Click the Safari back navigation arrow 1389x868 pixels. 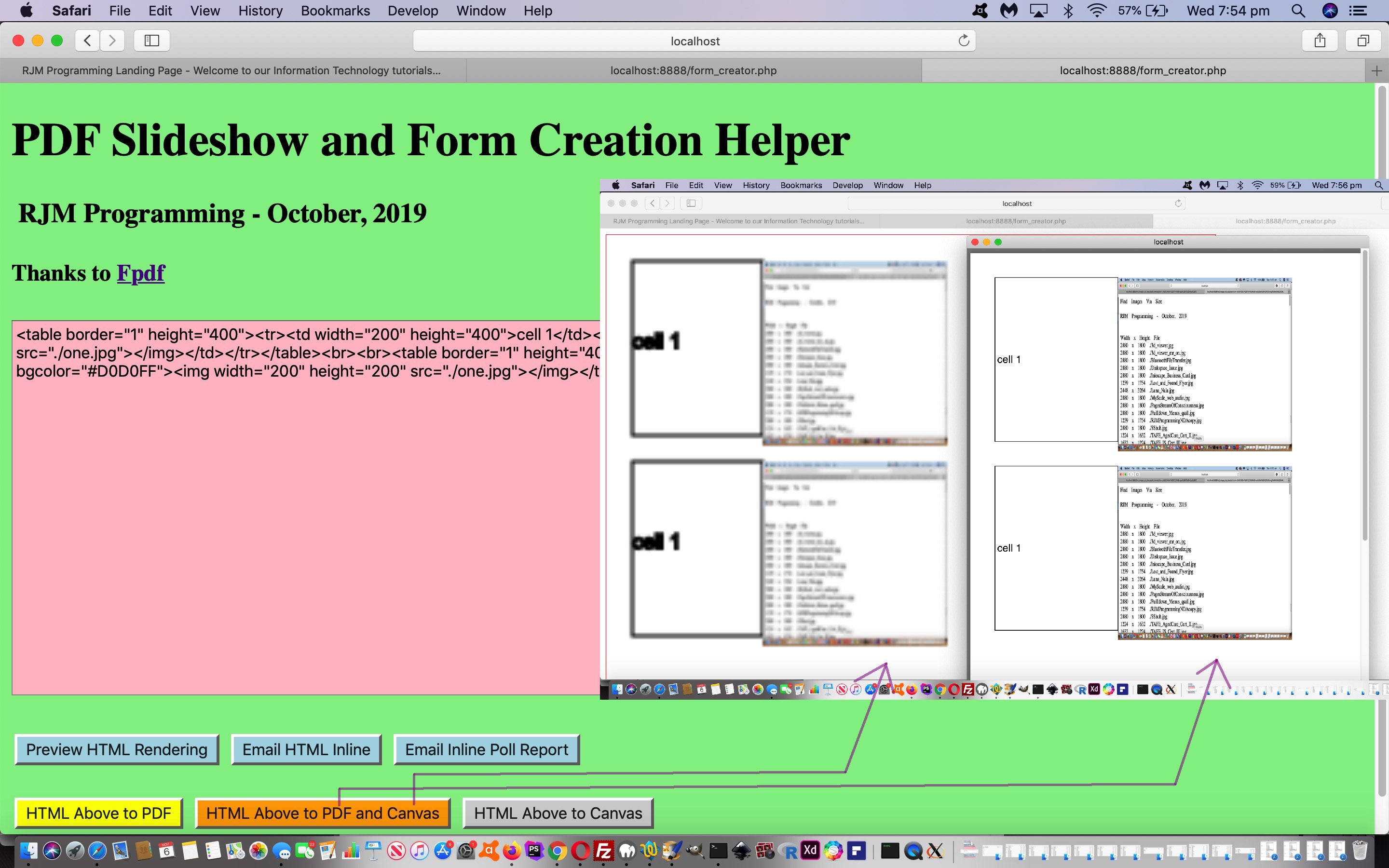[x=87, y=40]
